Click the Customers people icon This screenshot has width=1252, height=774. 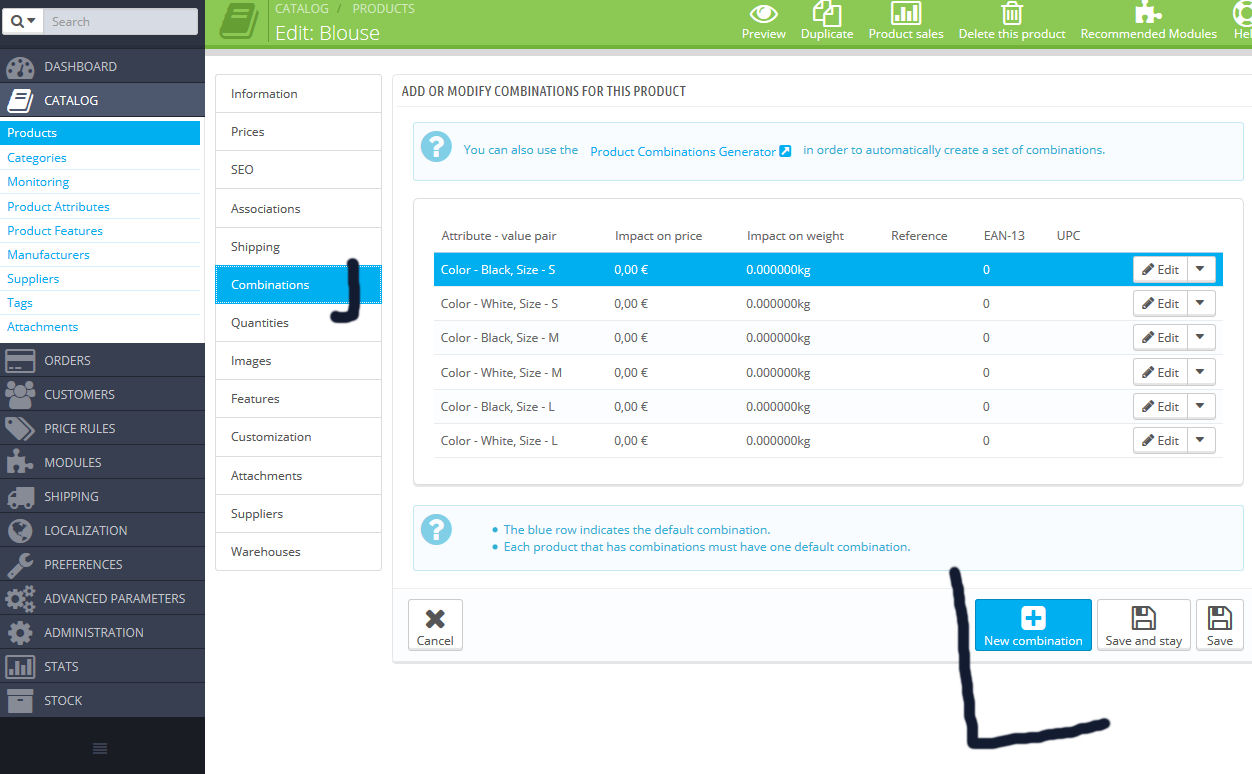[20, 395]
